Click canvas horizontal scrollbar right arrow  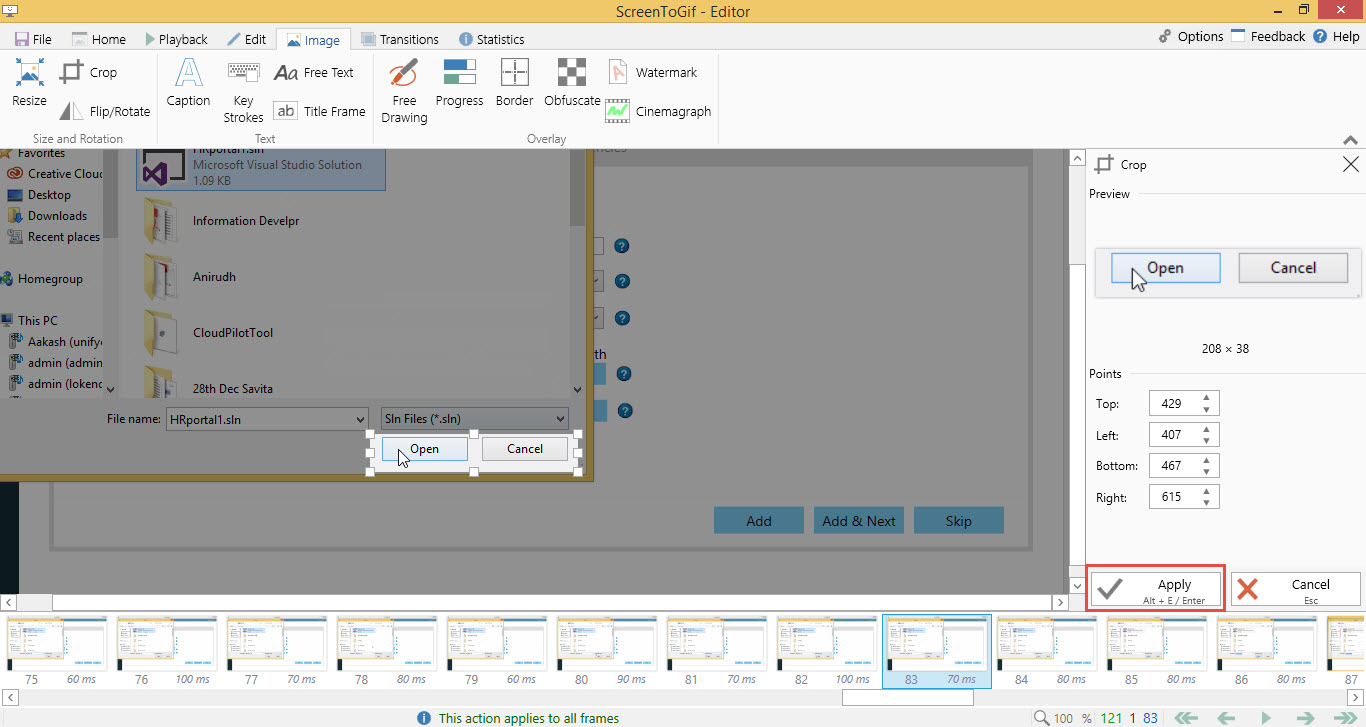coord(1060,603)
